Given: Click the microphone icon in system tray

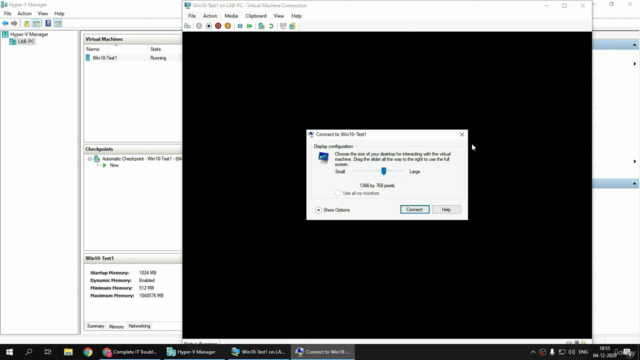Looking at the screenshot, I should click(x=552, y=352).
